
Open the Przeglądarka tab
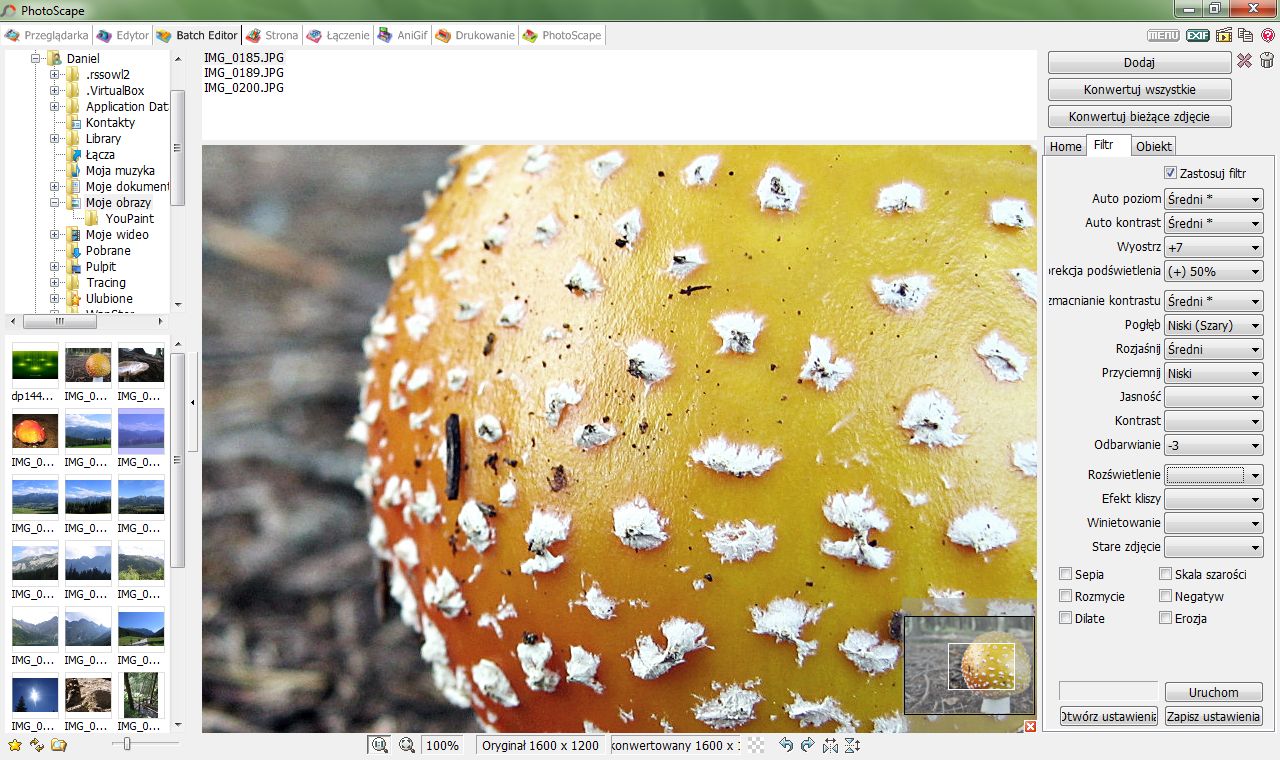[x=46, y=35]
